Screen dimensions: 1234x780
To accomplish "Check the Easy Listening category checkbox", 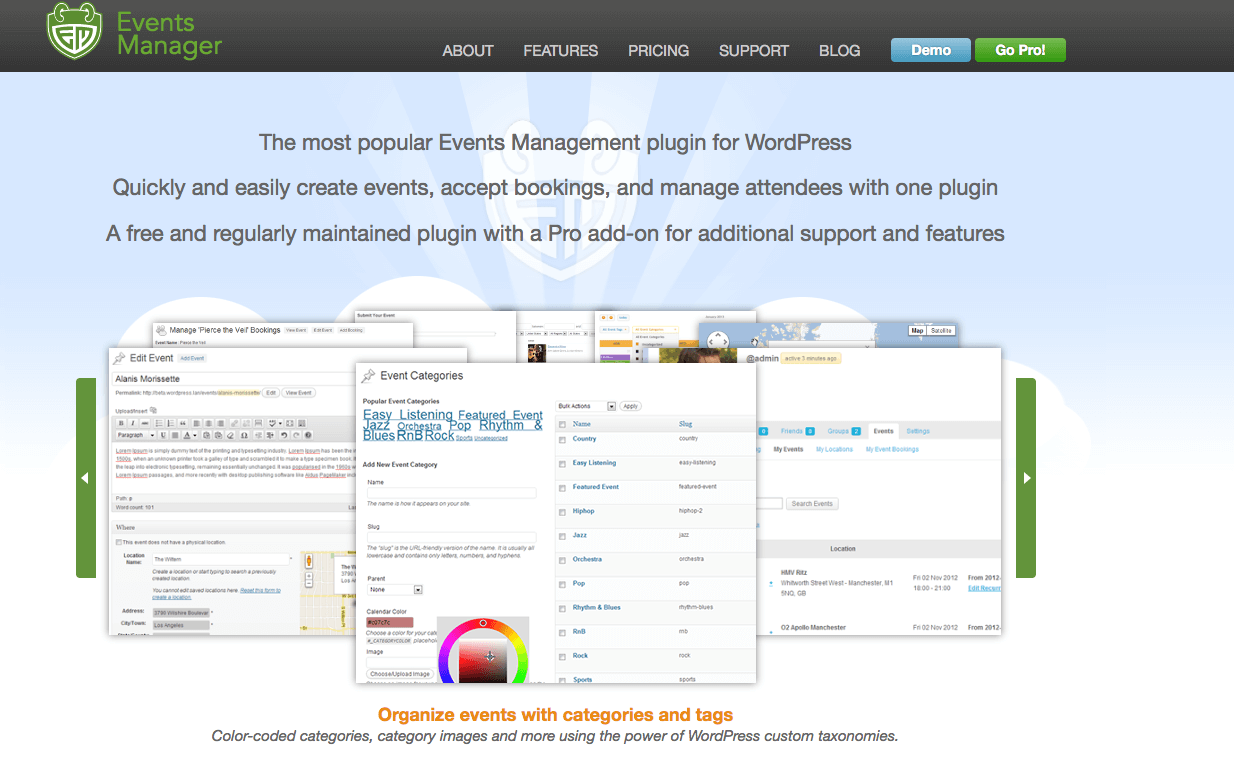I will pyautogui.click(x=562, y=464).
